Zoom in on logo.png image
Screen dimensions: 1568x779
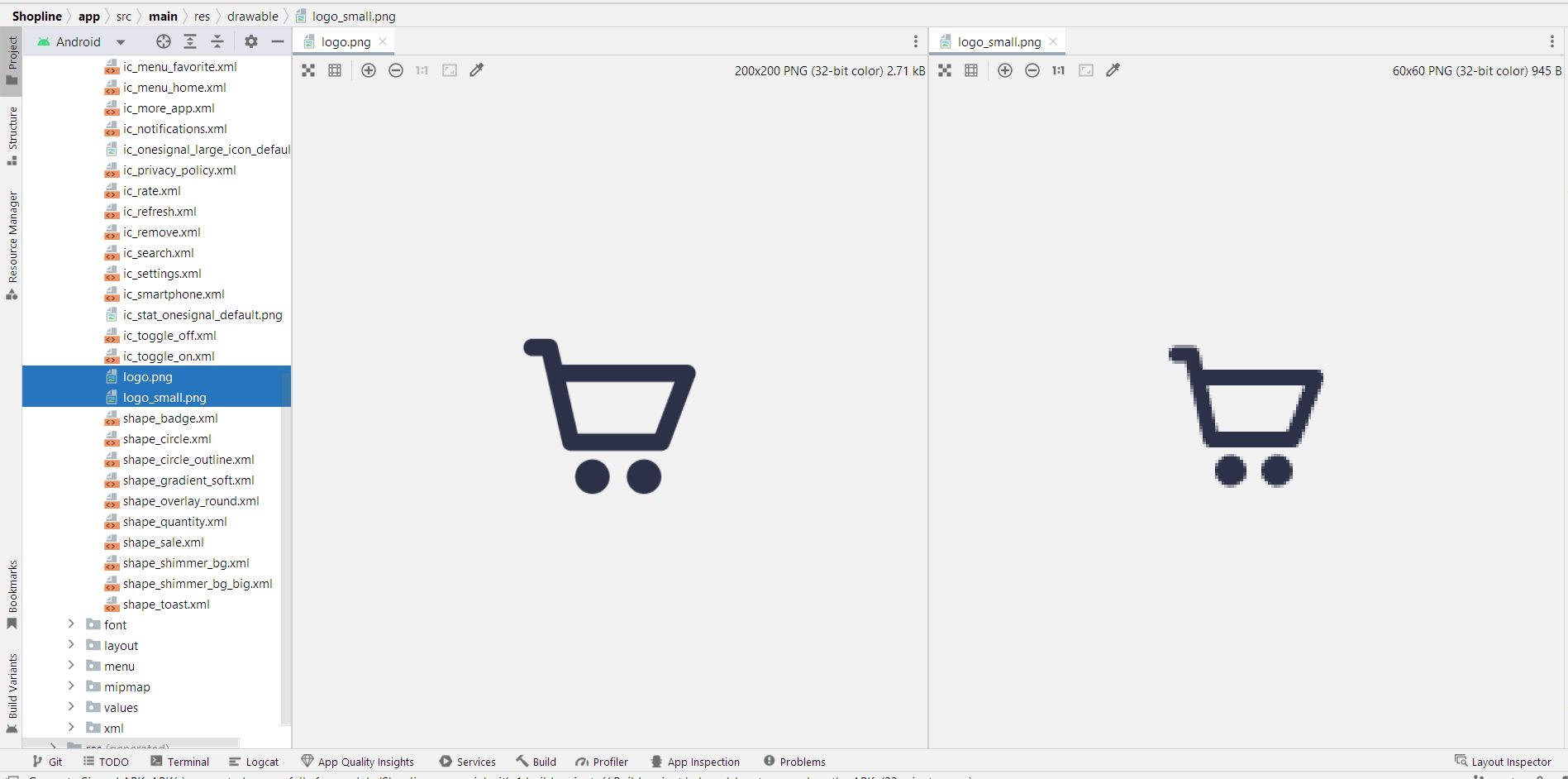click(369, 71)
